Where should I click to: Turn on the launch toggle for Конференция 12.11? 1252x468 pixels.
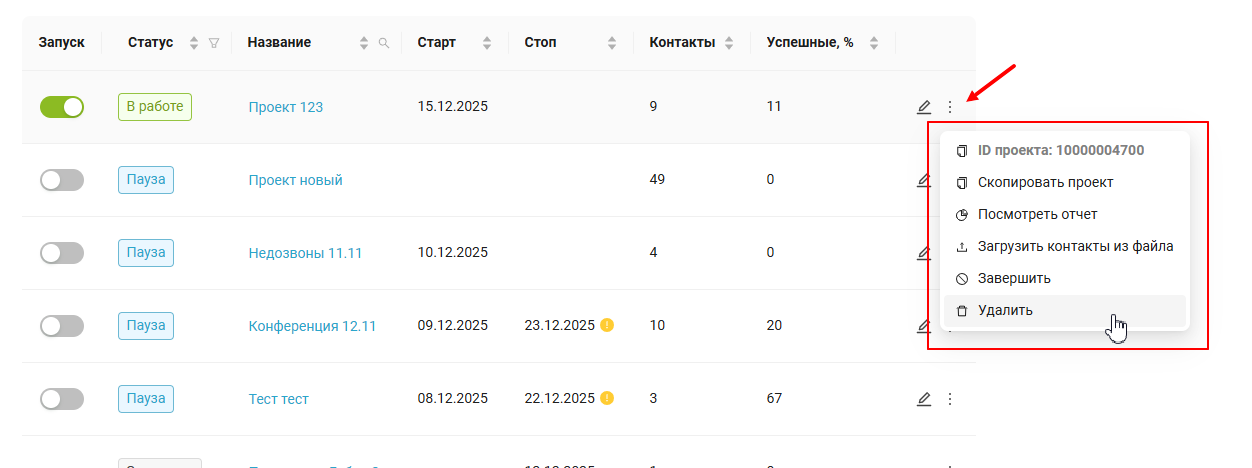62,326
